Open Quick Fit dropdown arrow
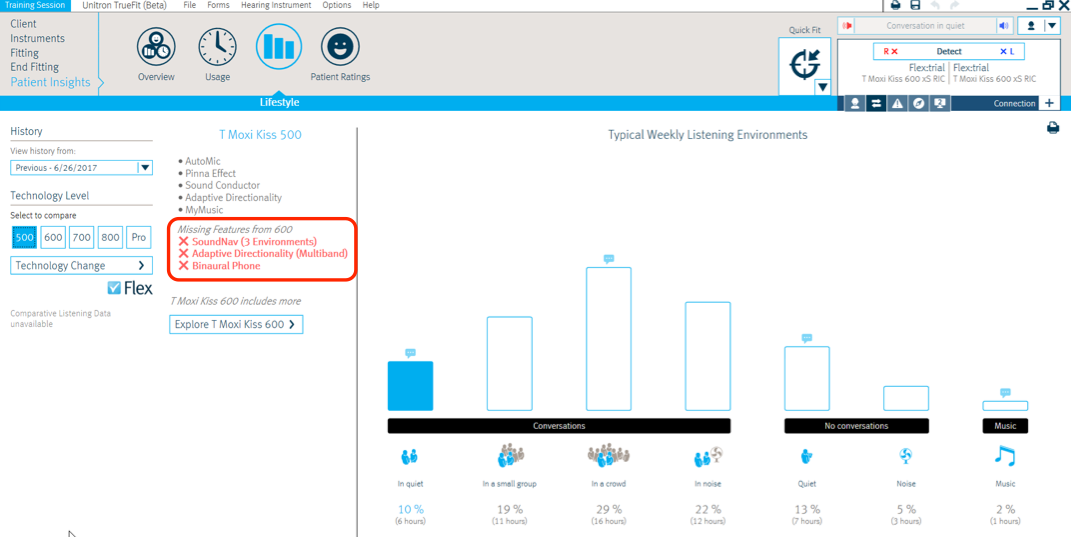Image resolution: width=1071 pixels, height=537 pixels. [822, 87]
